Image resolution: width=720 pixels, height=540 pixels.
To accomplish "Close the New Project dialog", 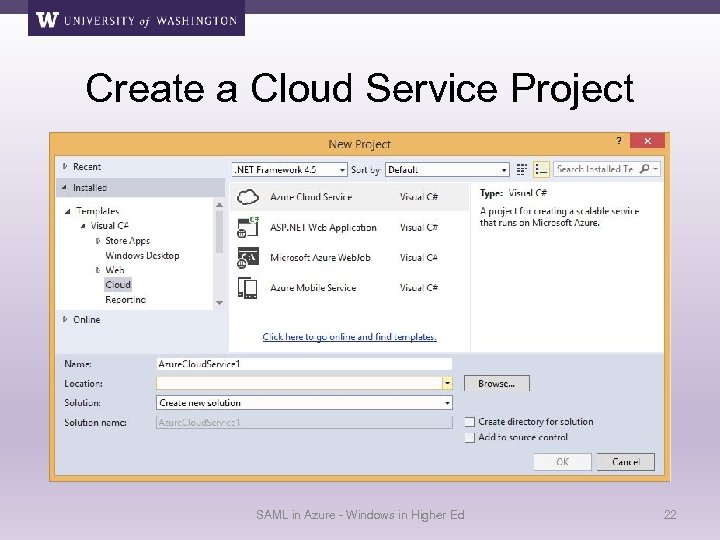I will 647,141.
